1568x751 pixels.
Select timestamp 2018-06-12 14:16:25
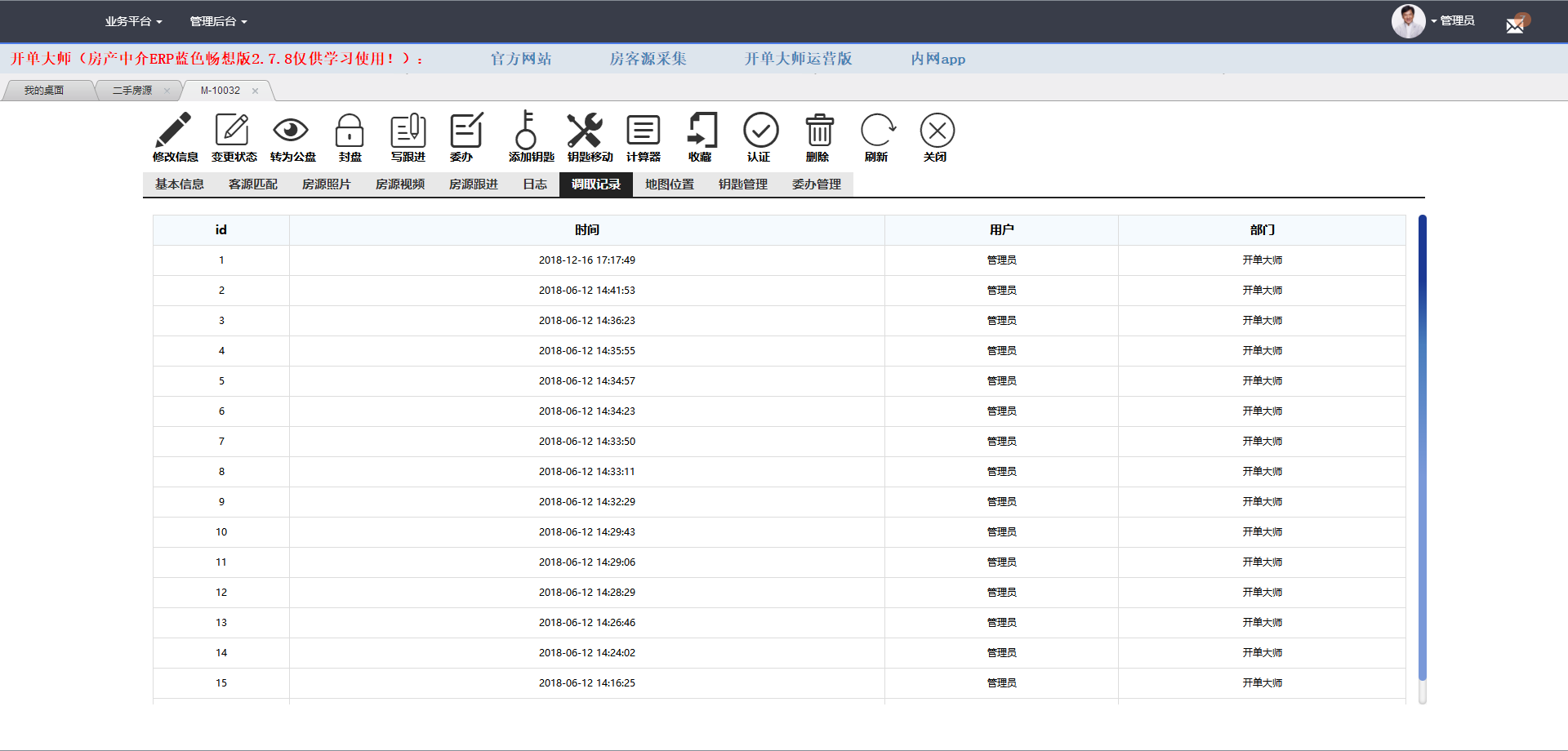pyautogui.click(x=587, y=683)
